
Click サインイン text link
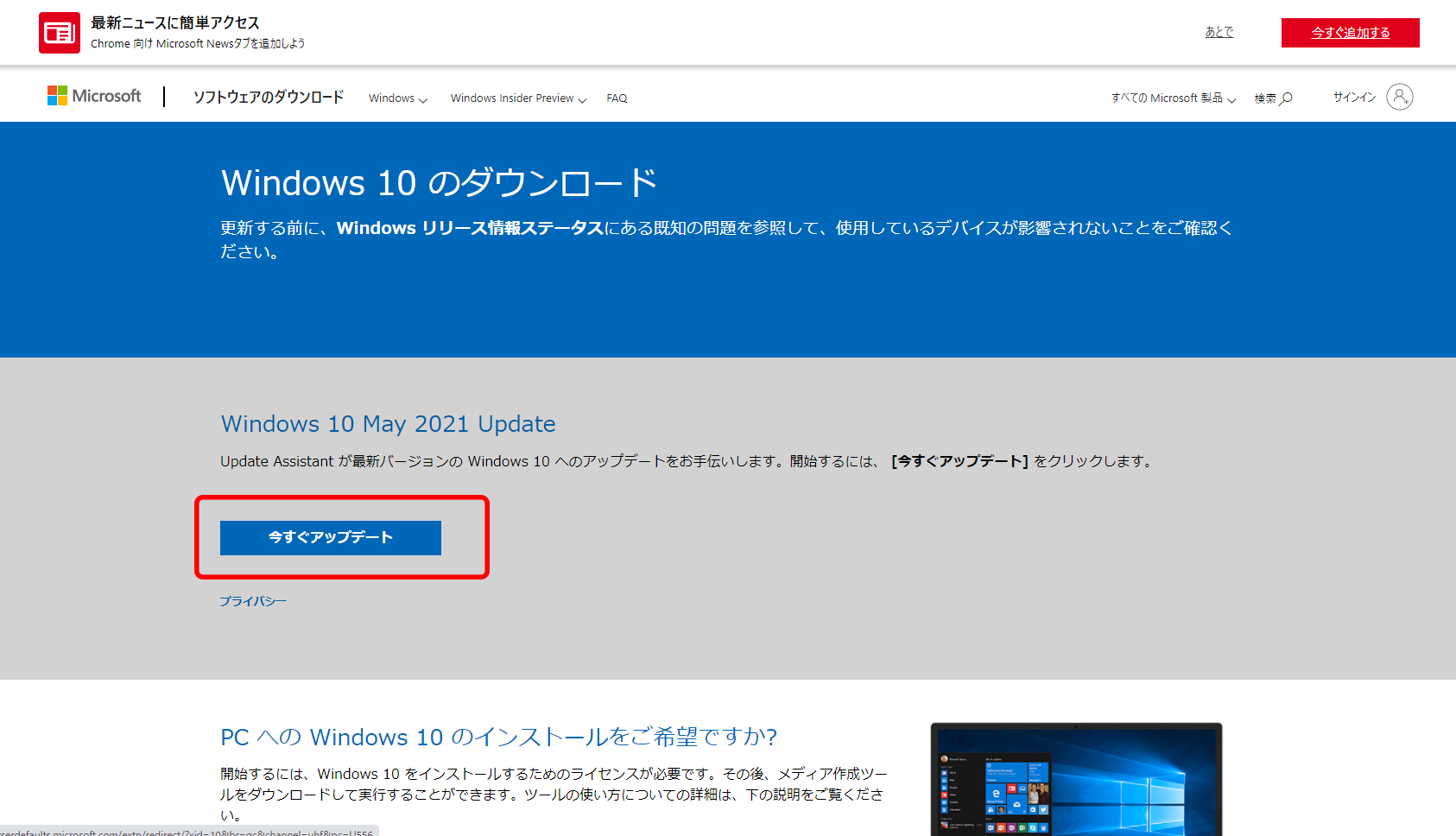point(1354,98)
